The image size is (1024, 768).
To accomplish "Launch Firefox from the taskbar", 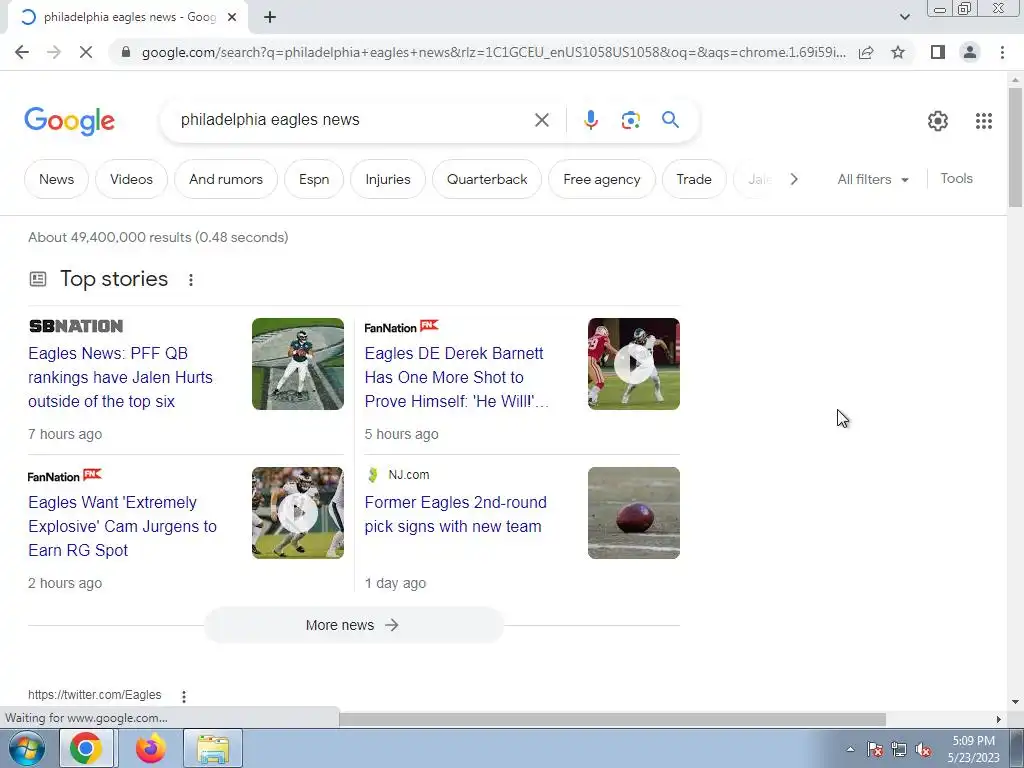I will [x=150, y=748].
